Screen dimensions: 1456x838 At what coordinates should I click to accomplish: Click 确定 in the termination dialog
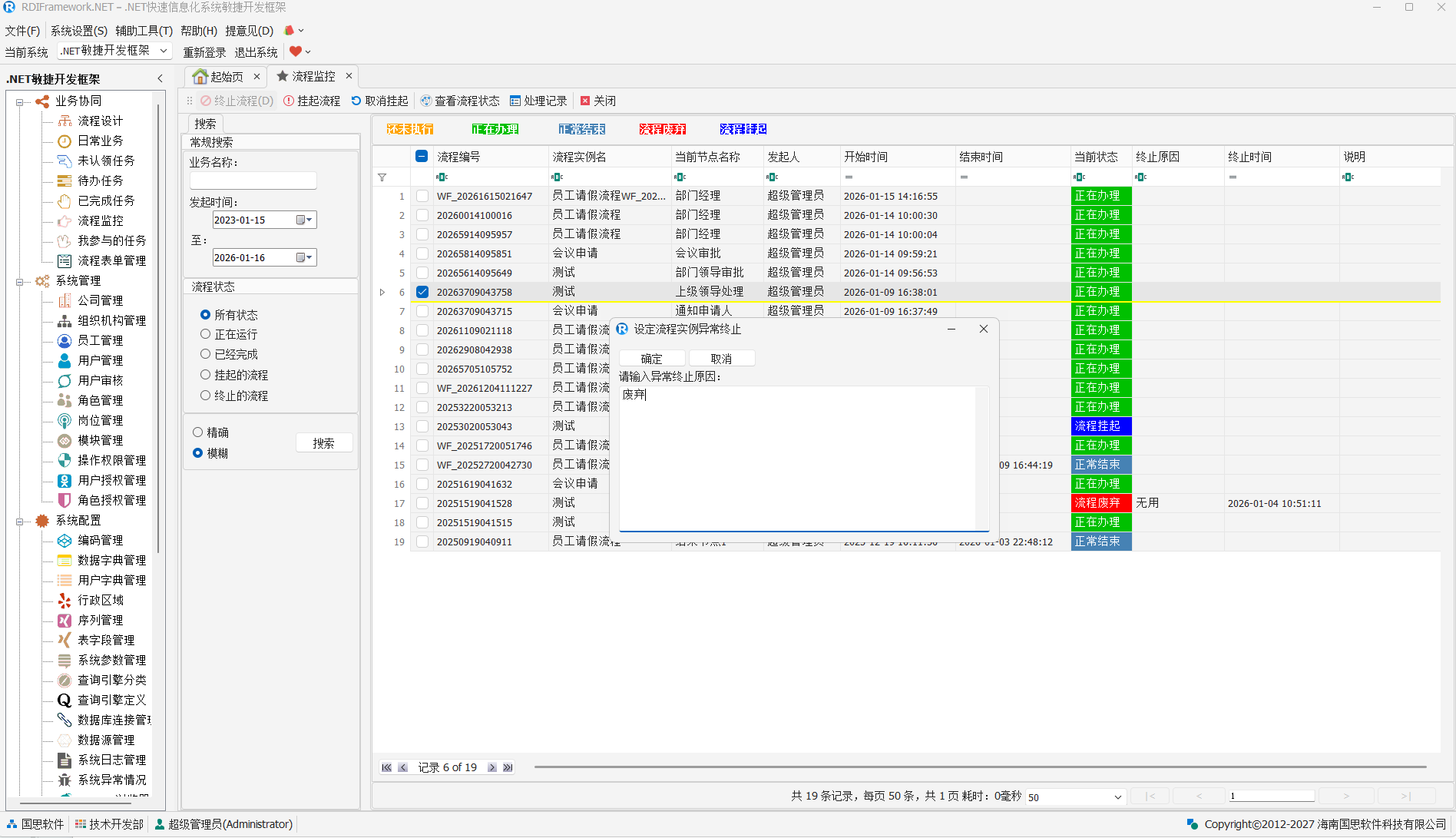(652, 359)
